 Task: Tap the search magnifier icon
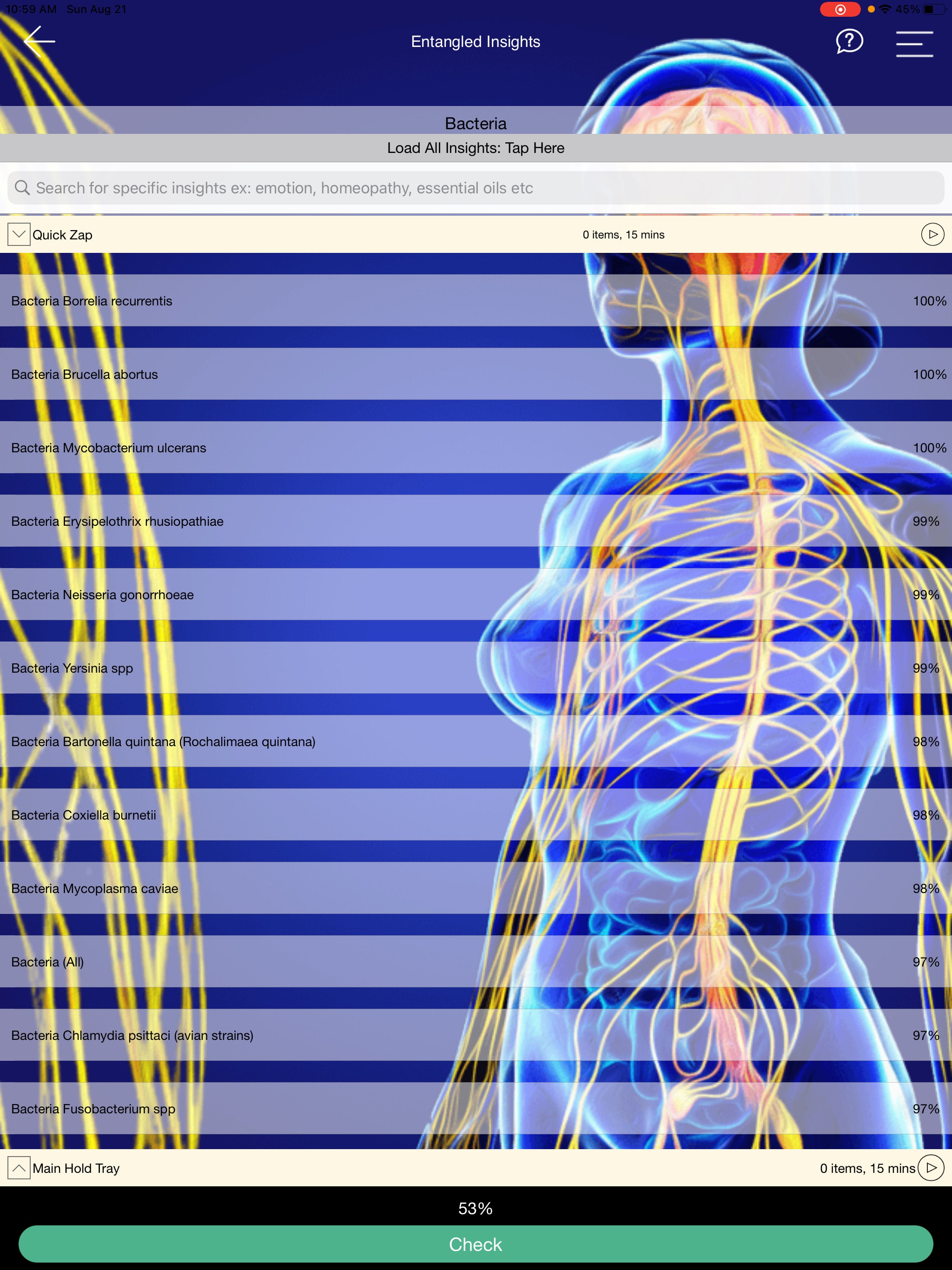click(23, 188)
